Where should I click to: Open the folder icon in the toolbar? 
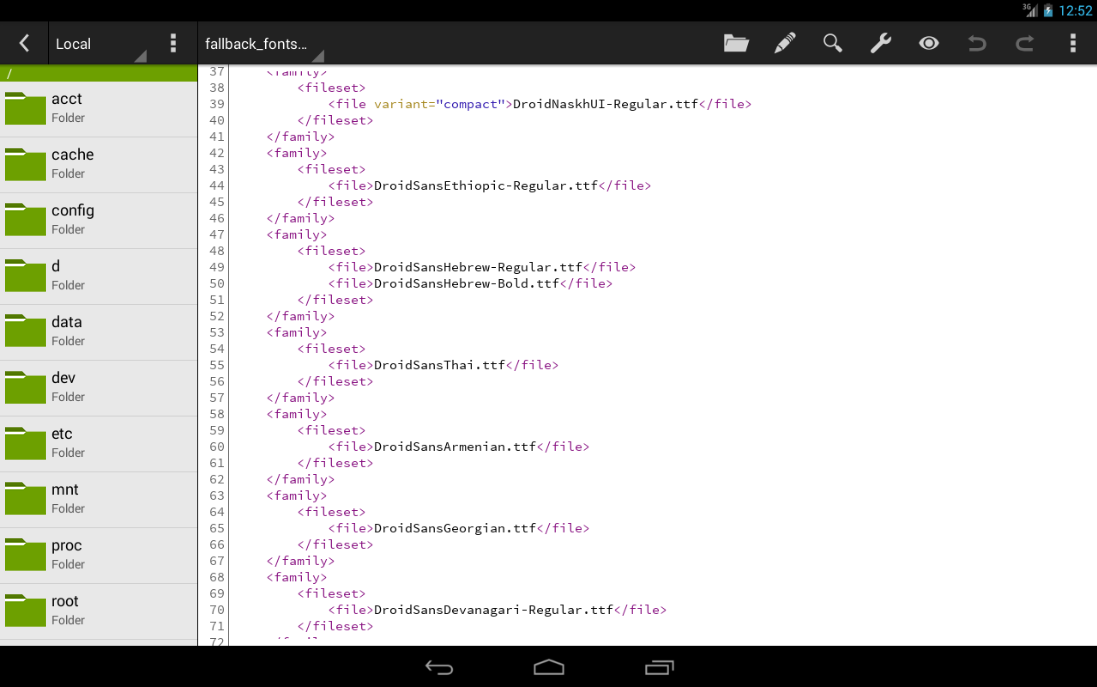(x=736, y=43)
